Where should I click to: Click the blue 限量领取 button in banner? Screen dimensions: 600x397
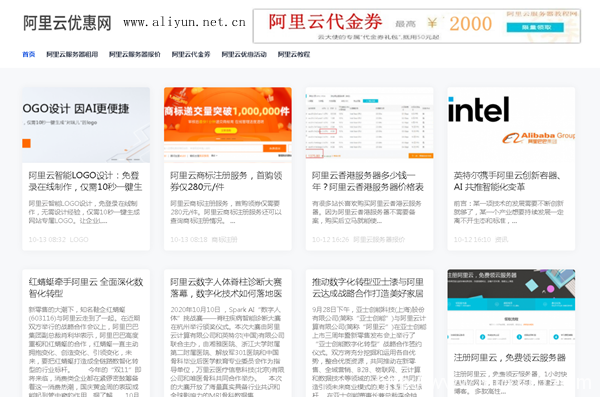click(x=535, y=27)
